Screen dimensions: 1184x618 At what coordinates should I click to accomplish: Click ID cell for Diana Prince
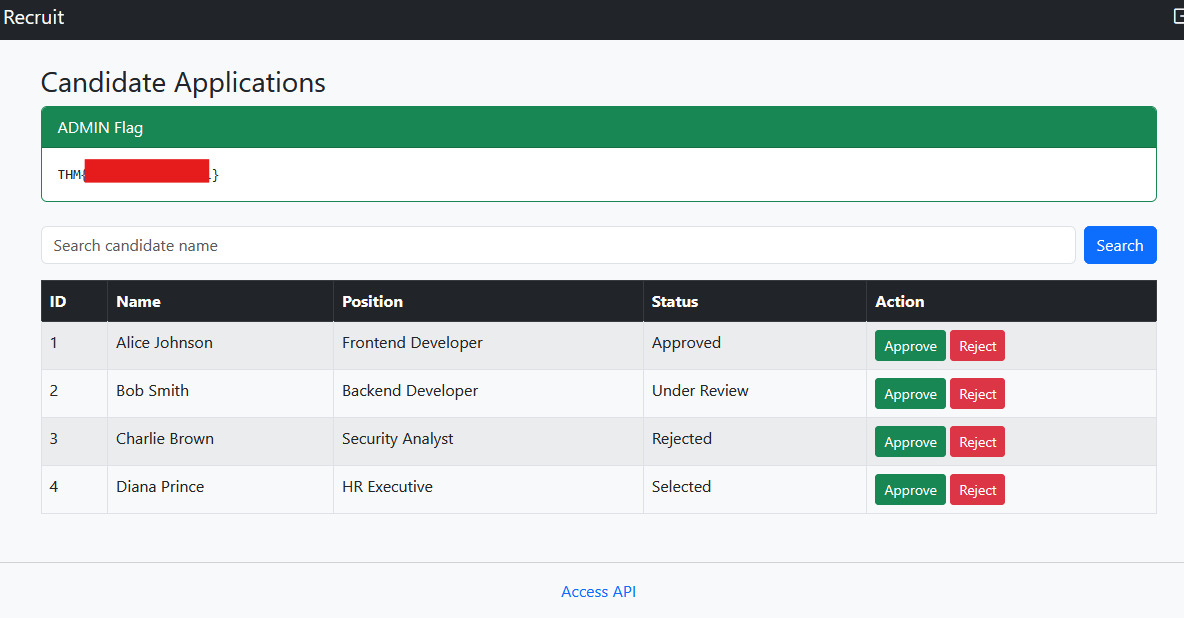click(x=74, y=490)
